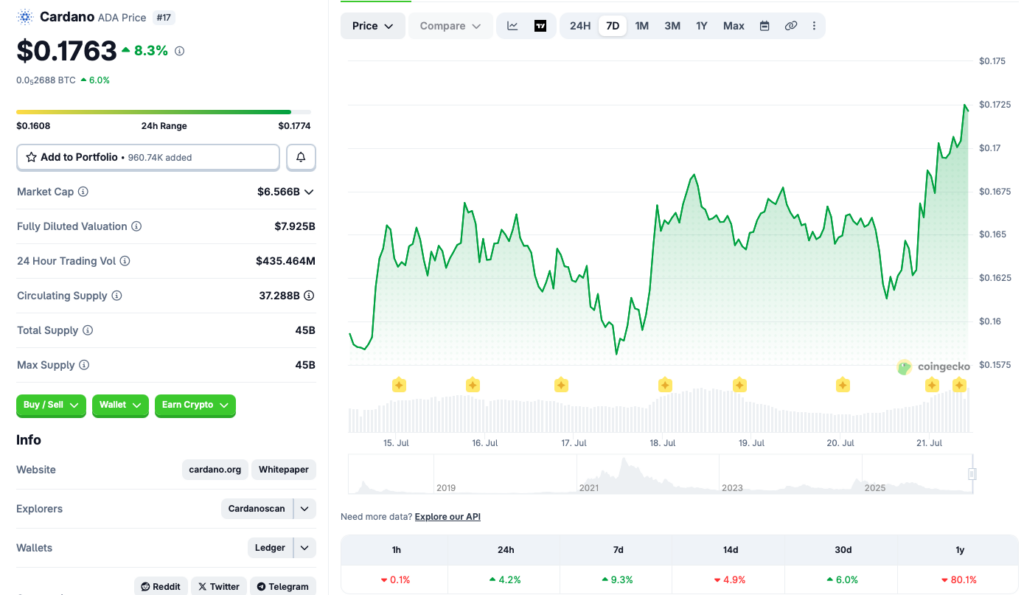Screen dimensions: 1024x595
Task: Click the #17 rank badge
Action: coord(163,18)
